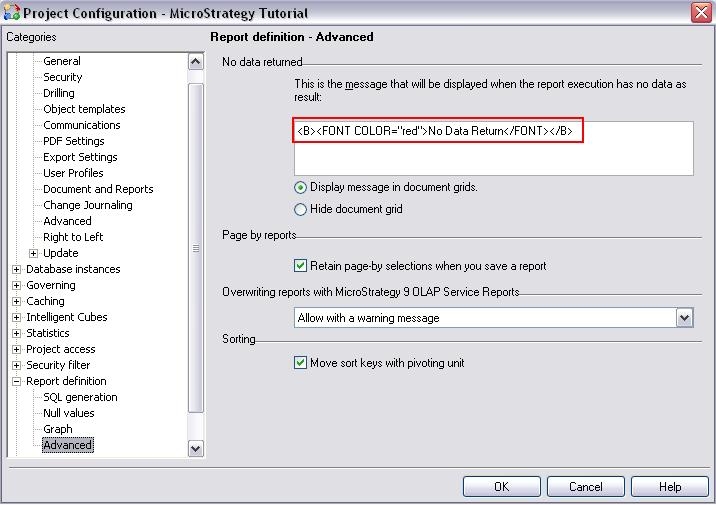The image size is (716, 505).
Task: Select Advanced under Report definition
Action: point(68,445)
